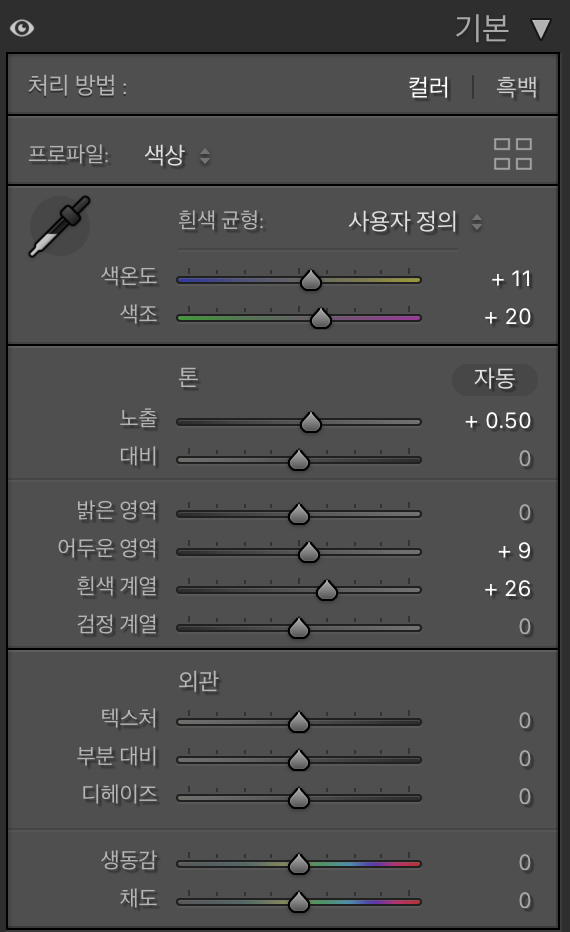The height and width of the screenshot is (932, 570).
Task: Click the 디헤이즈 slider handle
Action: (x=298, y=798)
